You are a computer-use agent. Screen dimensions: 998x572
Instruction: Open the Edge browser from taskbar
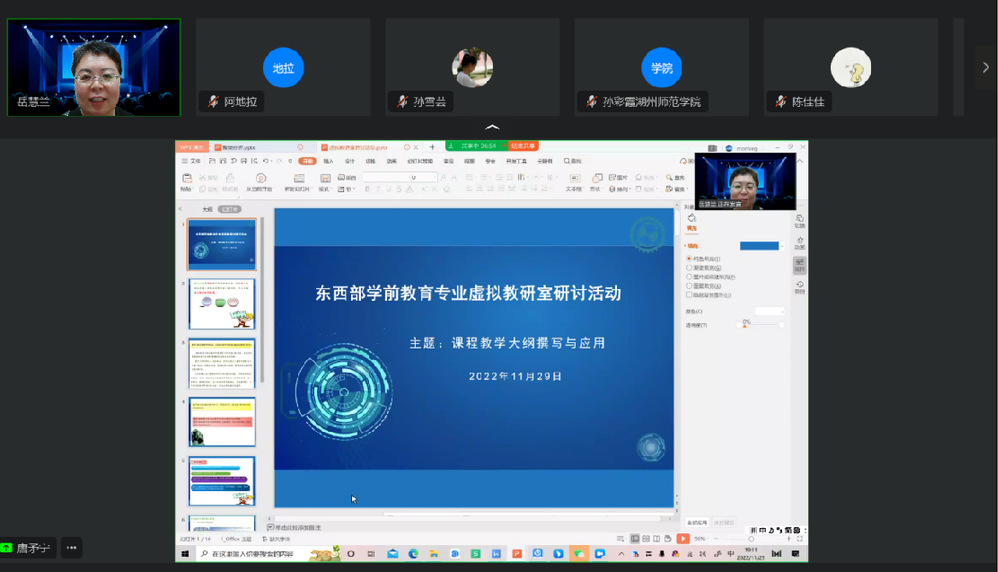point(412,553)
